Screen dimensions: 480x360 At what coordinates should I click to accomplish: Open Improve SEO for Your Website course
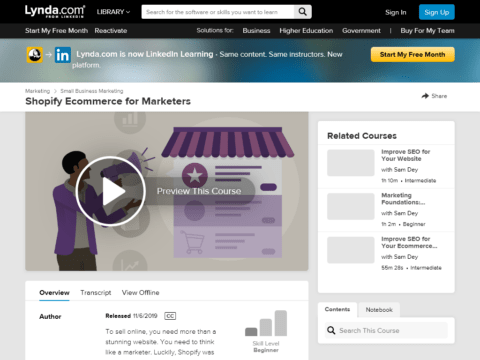[406, 155]
